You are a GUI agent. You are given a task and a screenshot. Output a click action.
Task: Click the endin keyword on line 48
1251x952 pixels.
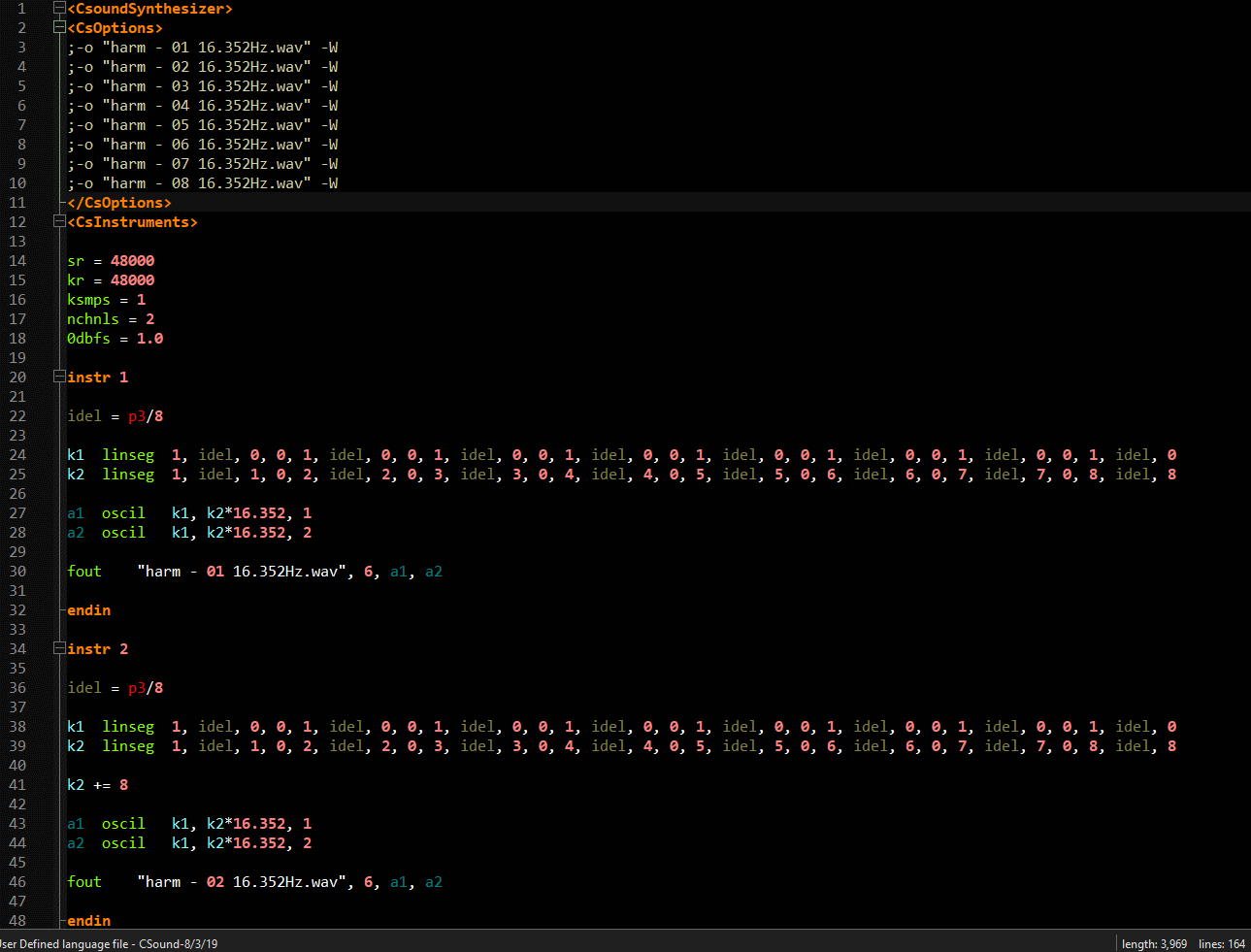pos(89,921)
